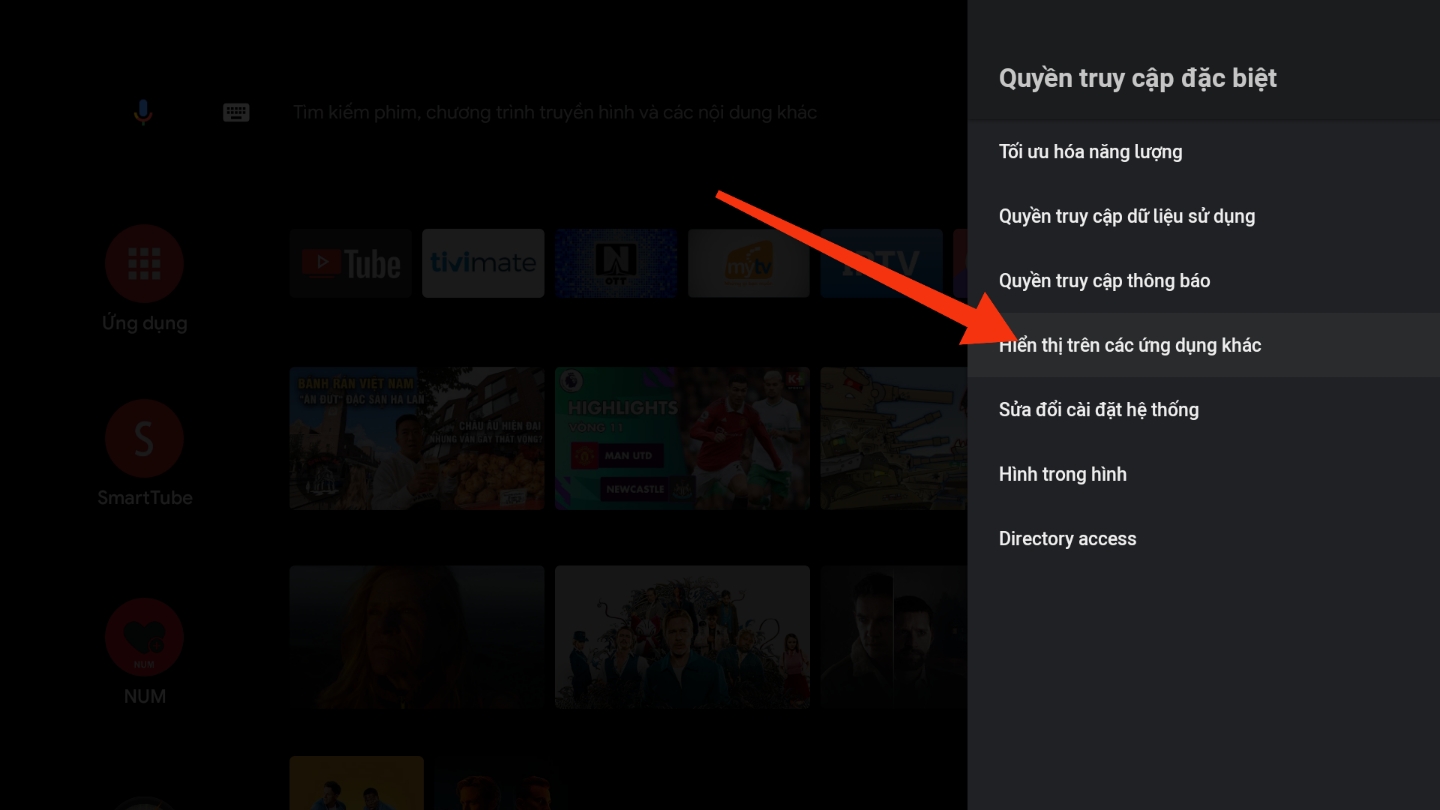Select the yellow thumbnail in bottom row

(357, 783)
